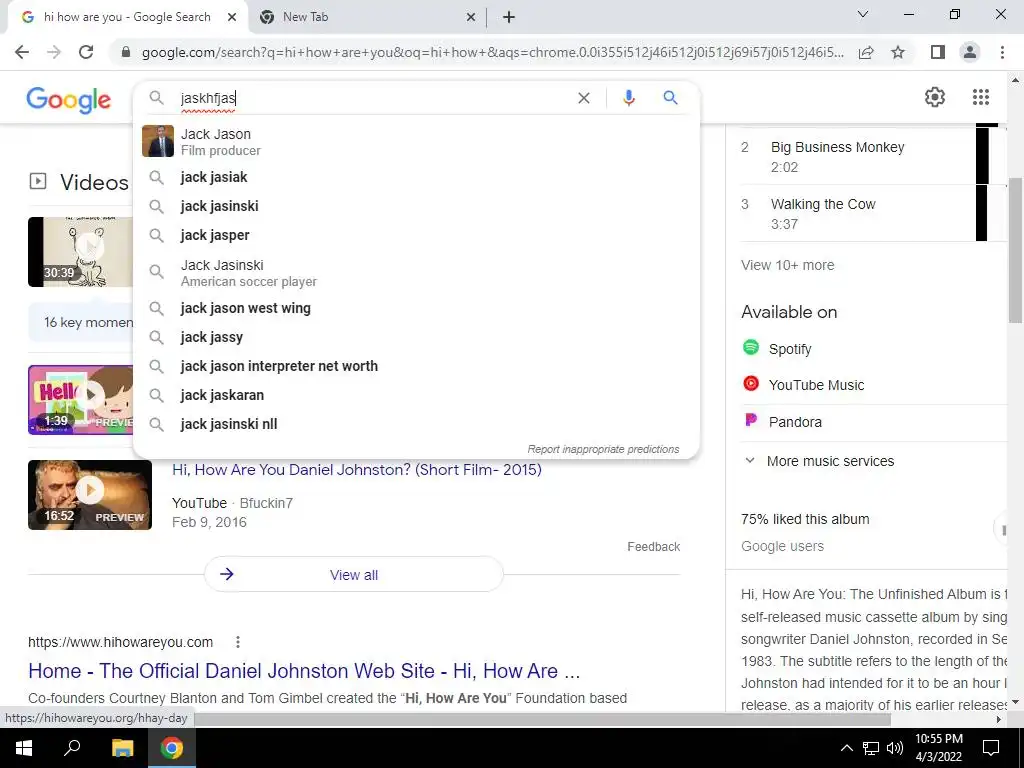Choose 'jack jasper' suggestion

(x=416, y=235)
